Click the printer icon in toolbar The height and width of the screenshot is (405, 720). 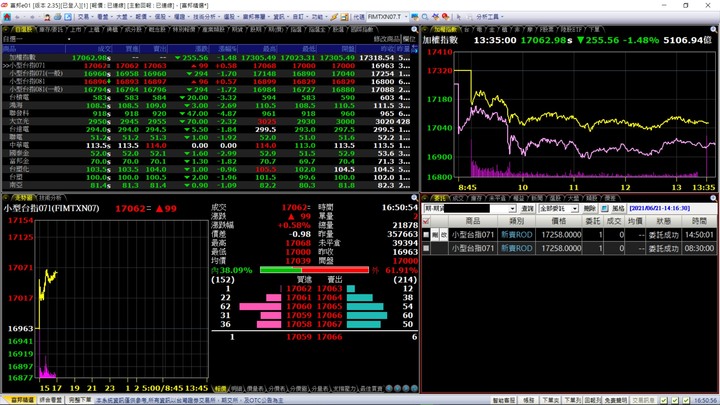tap(57, 17)
